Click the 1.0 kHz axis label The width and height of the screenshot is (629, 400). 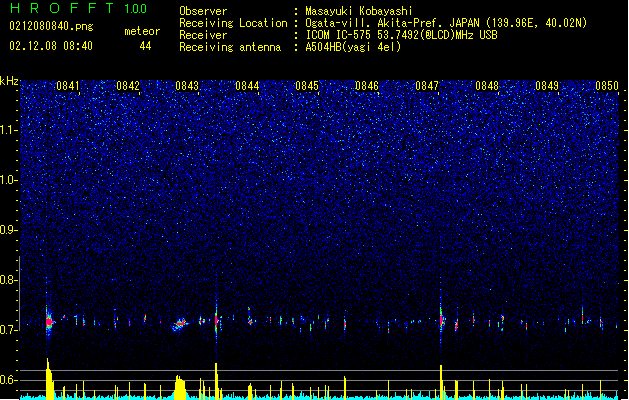coord(9,180)
